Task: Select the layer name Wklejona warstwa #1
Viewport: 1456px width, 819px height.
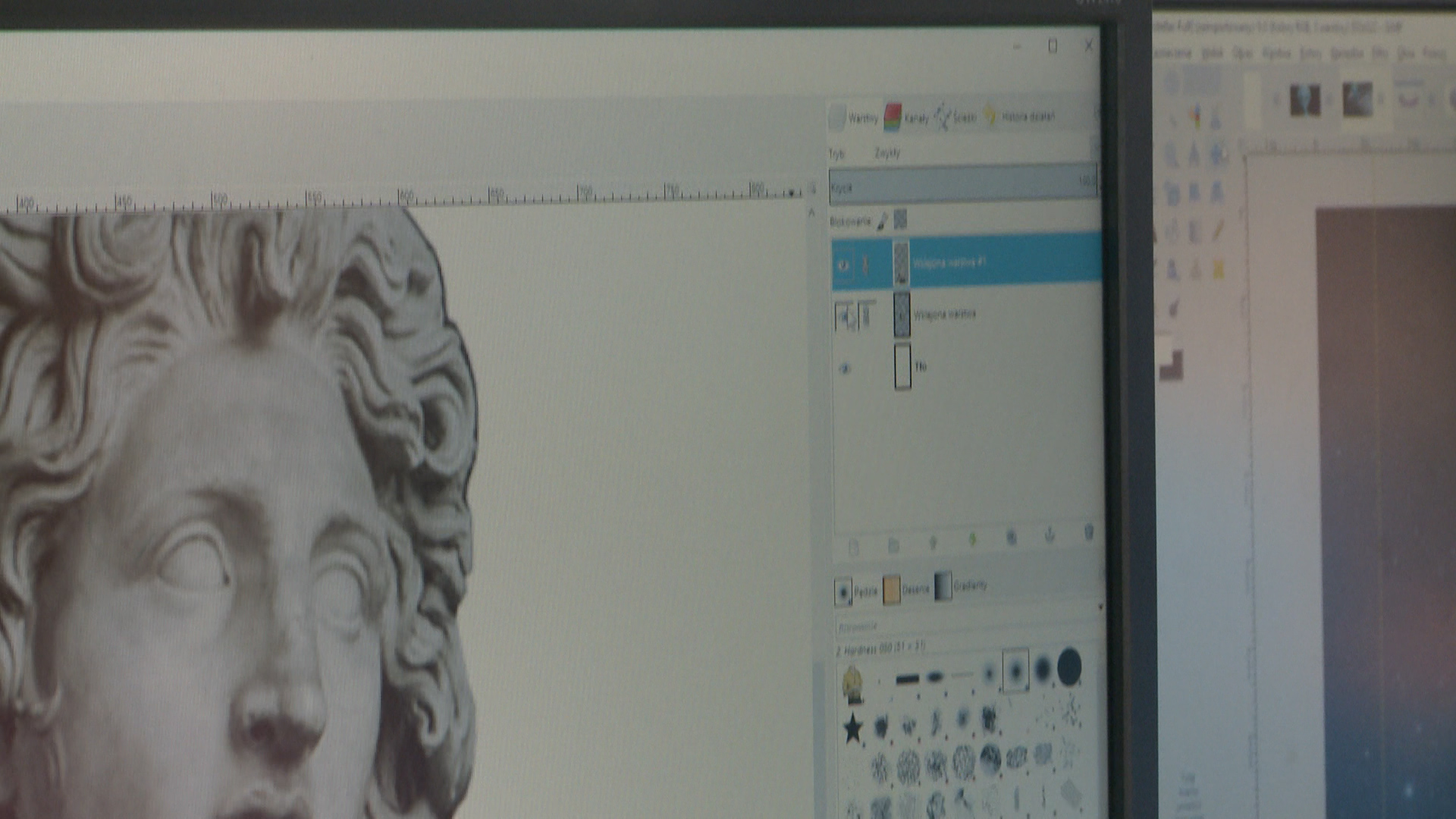Action: [x=949, y=262]
